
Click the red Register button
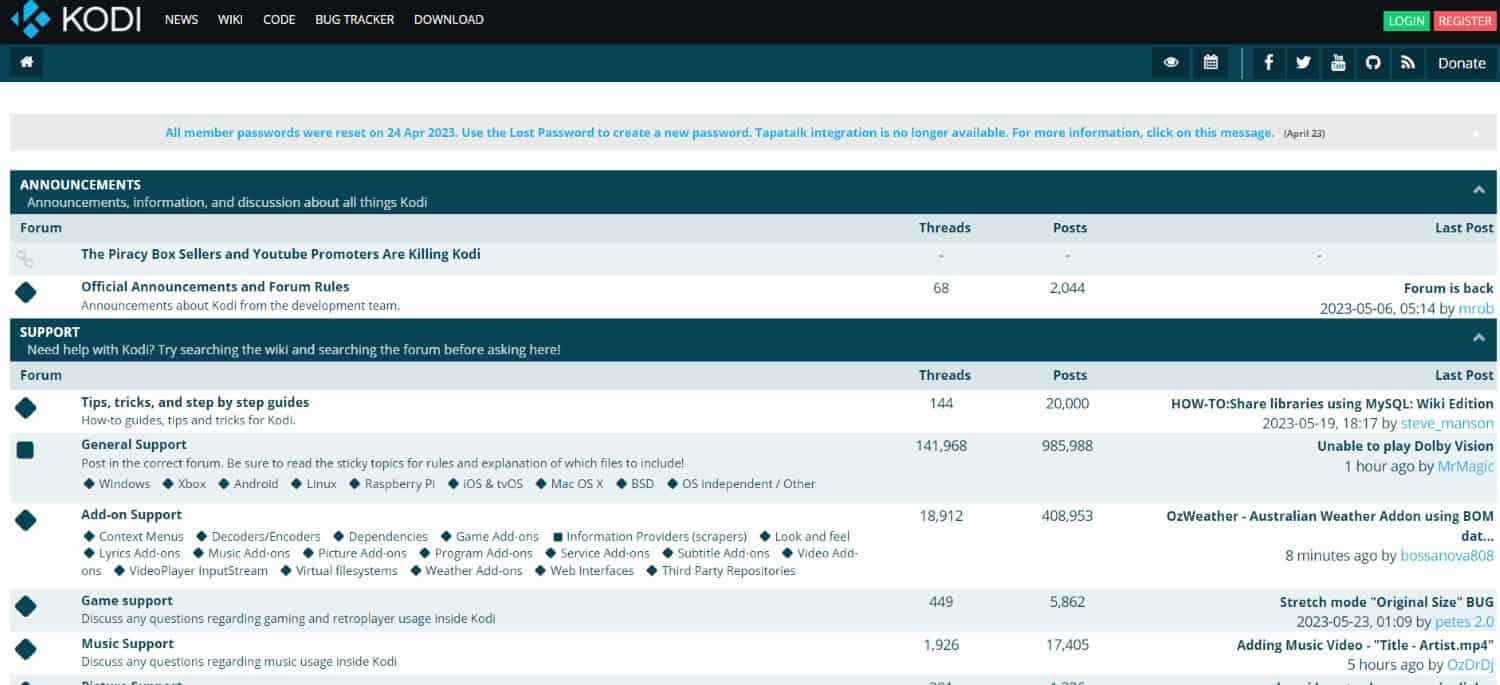[x=1464, y=21]
